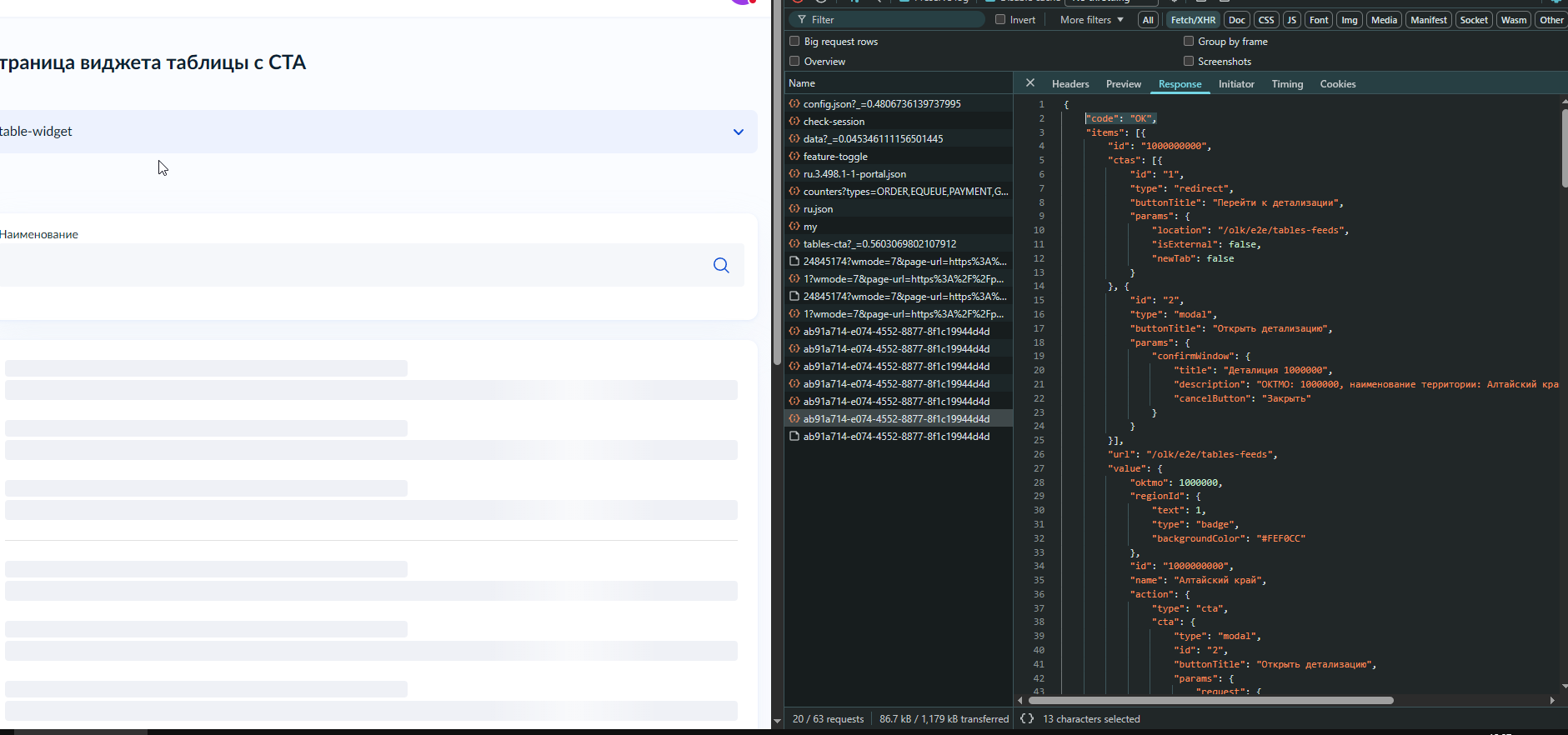Expand the table-widget dropdown

pos(738,132)
